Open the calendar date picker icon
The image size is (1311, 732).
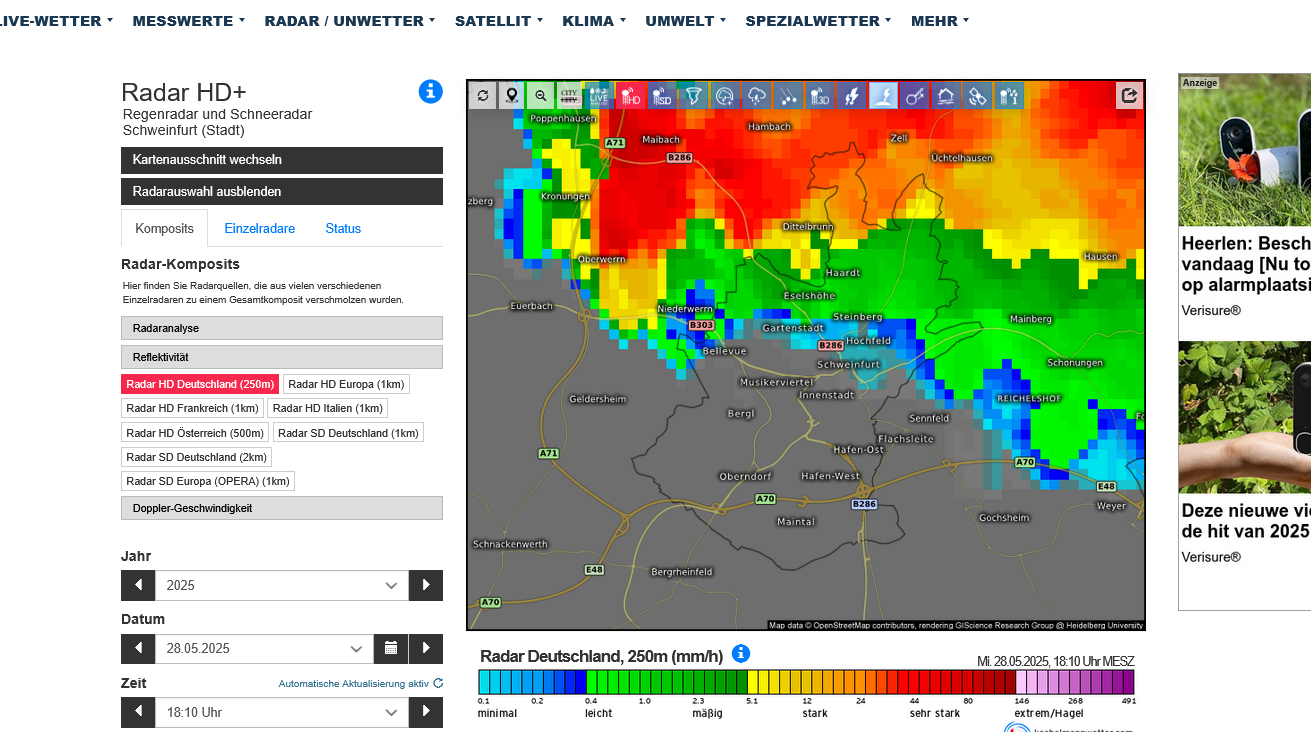click(391, 649)
